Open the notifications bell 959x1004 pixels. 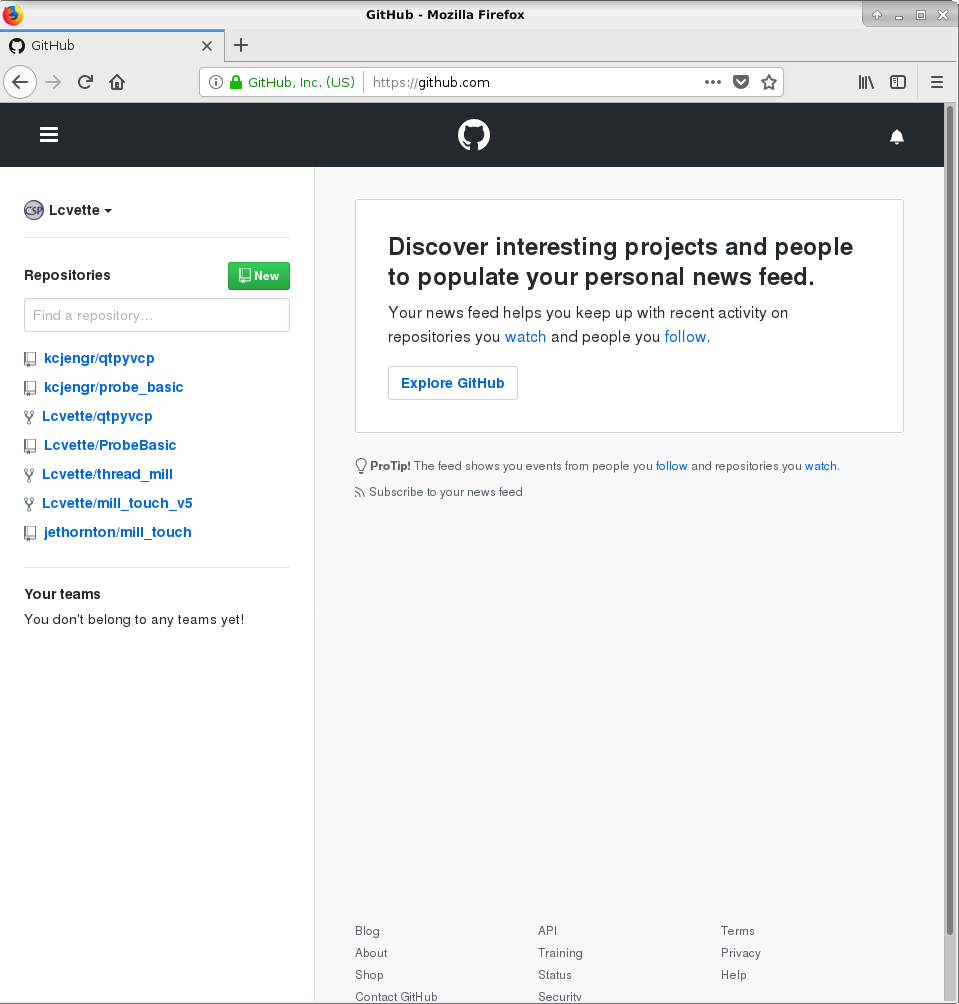click(x=897, y=137)
